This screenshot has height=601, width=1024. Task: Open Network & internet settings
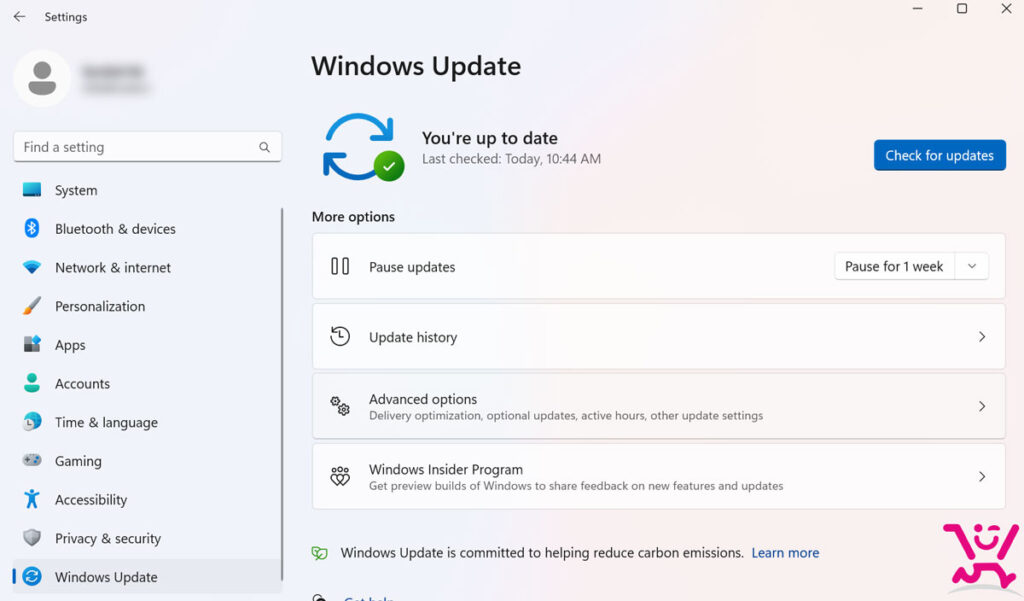tap(147, 267)
